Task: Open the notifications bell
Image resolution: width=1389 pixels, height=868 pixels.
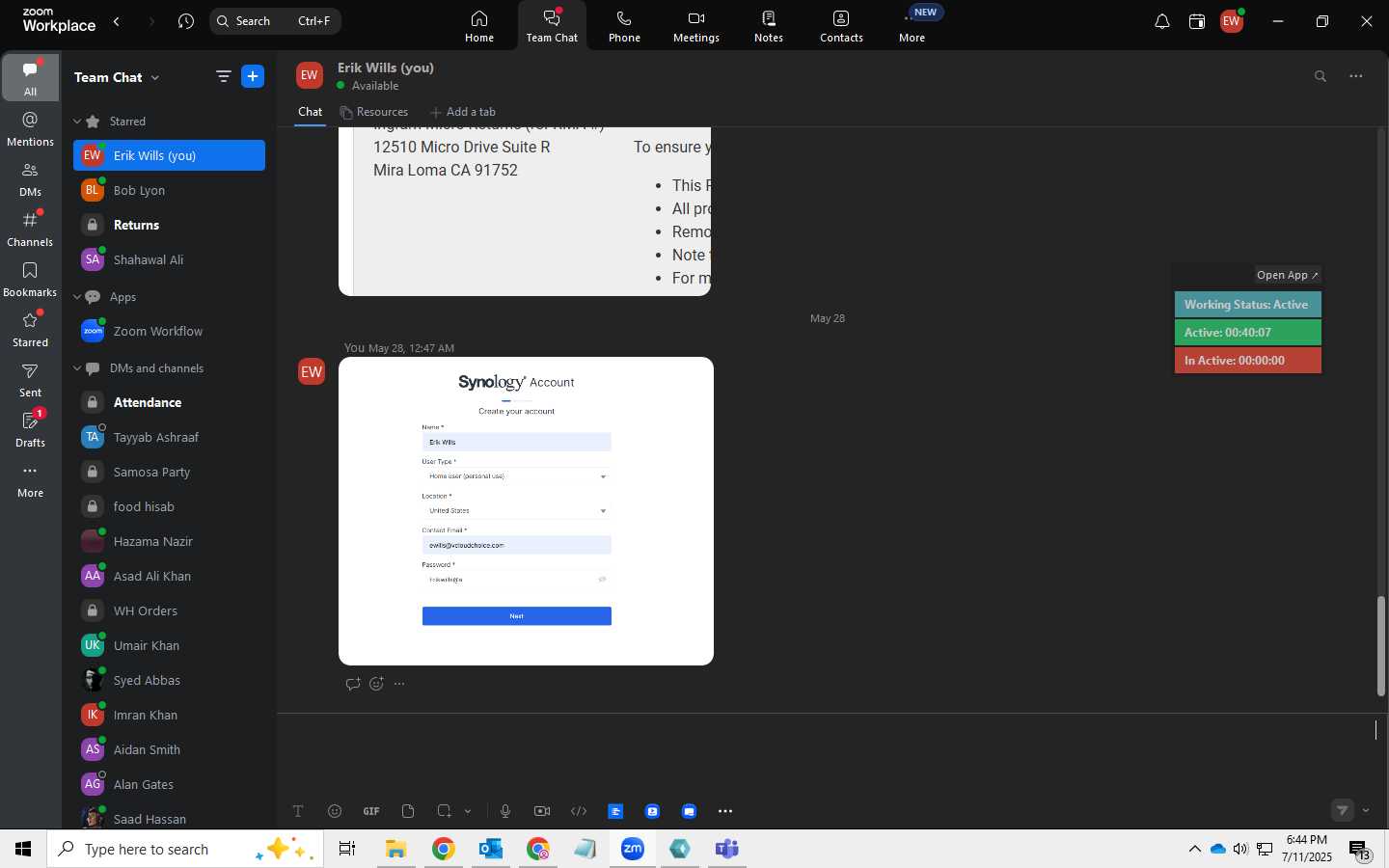Action: coord(1162,21)
